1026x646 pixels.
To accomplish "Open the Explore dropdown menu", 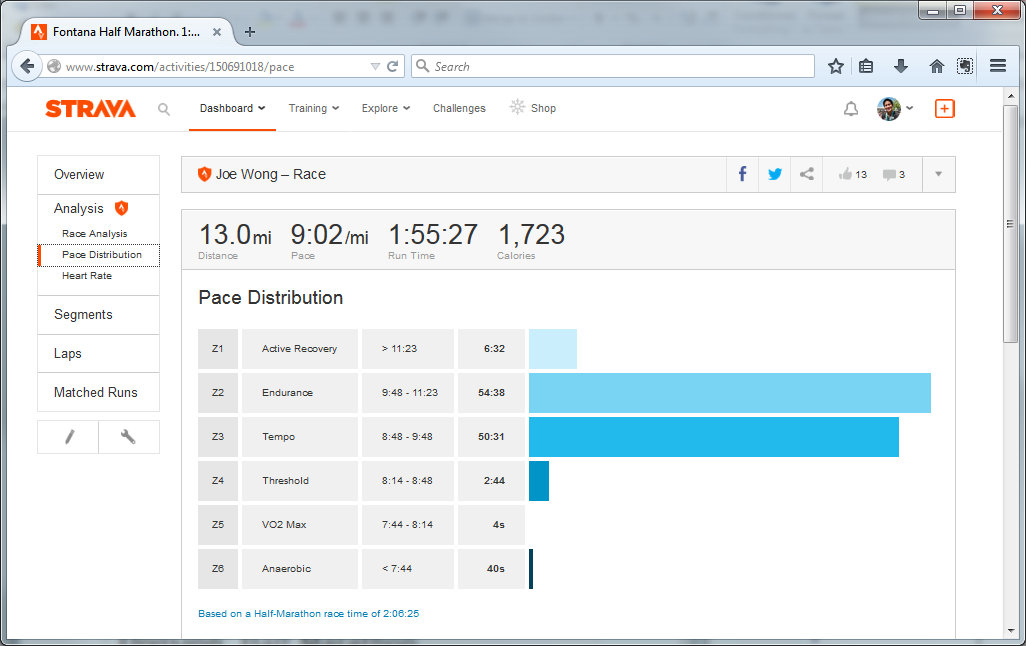I will point(386,108).
